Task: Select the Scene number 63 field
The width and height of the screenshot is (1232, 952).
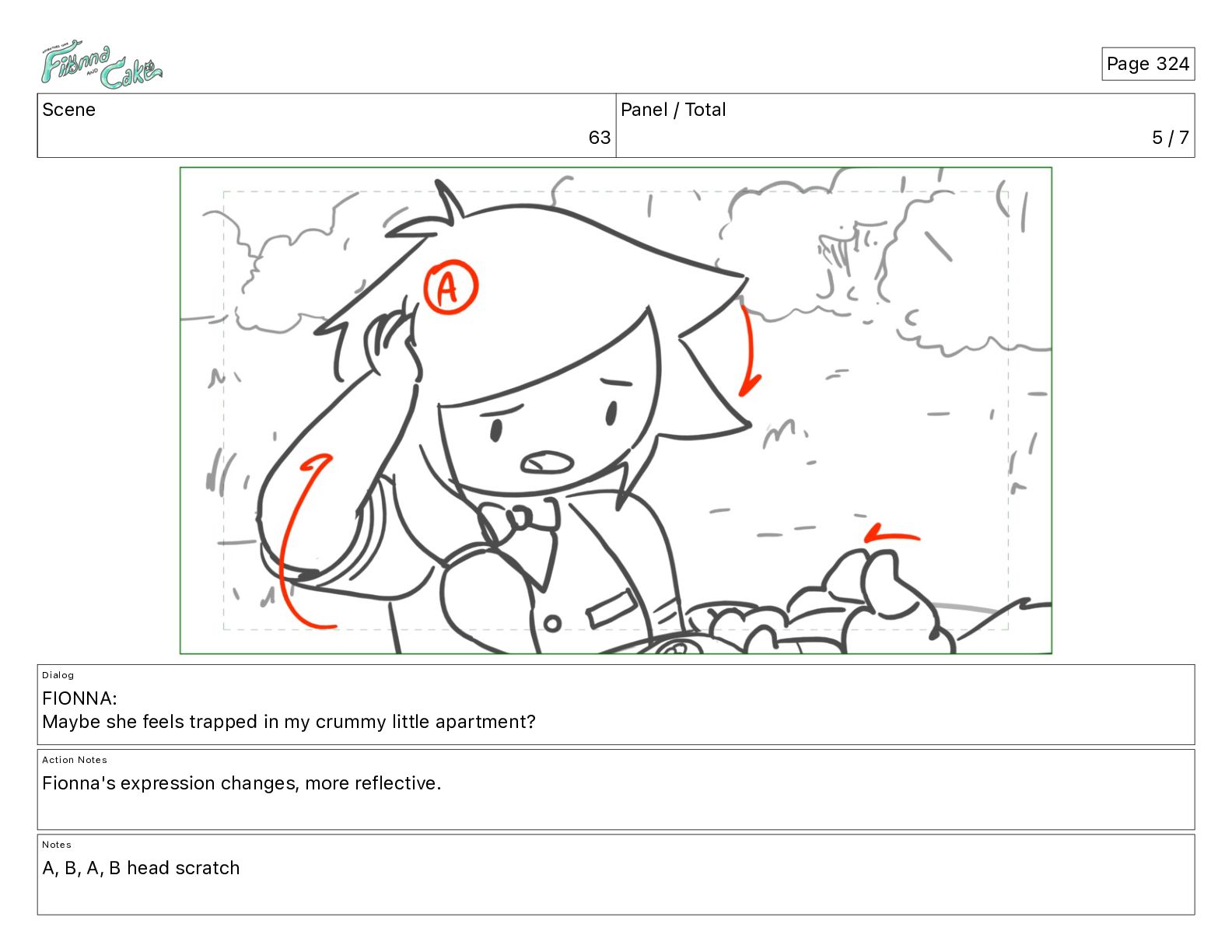Action: click(327, 125)
